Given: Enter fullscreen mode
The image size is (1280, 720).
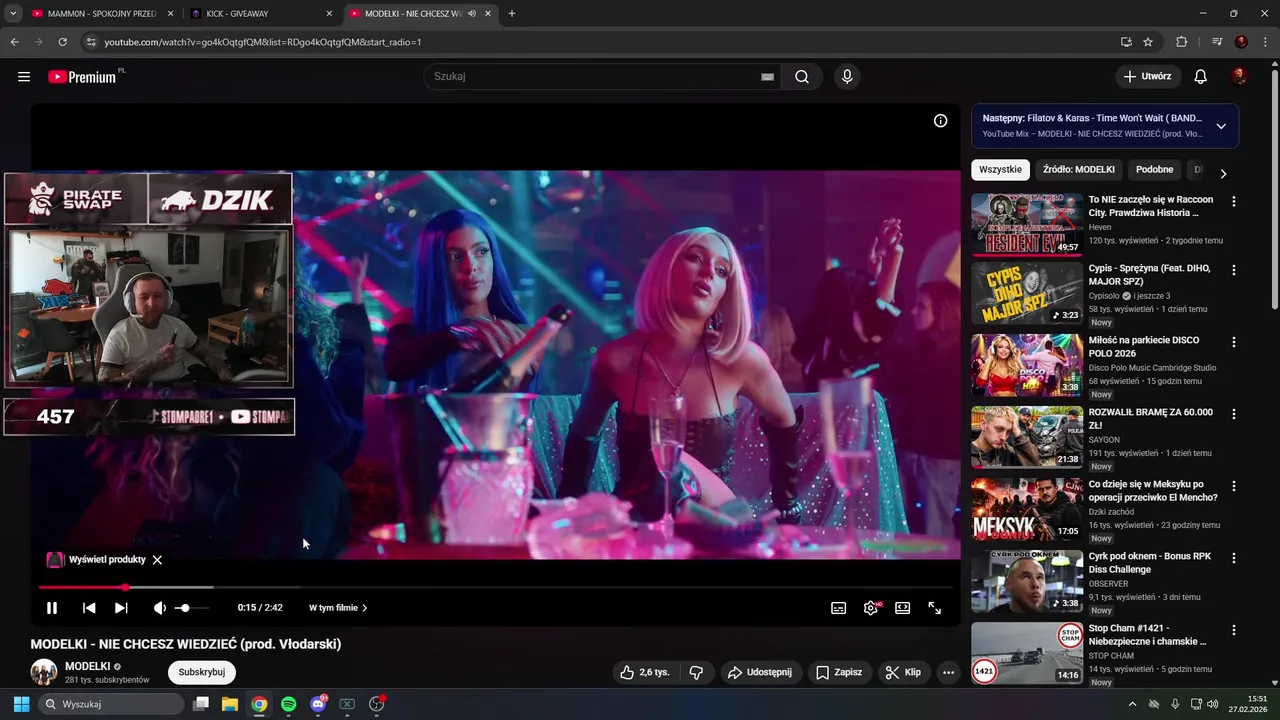Looking at the screenshot, I should tap(935, 608).
